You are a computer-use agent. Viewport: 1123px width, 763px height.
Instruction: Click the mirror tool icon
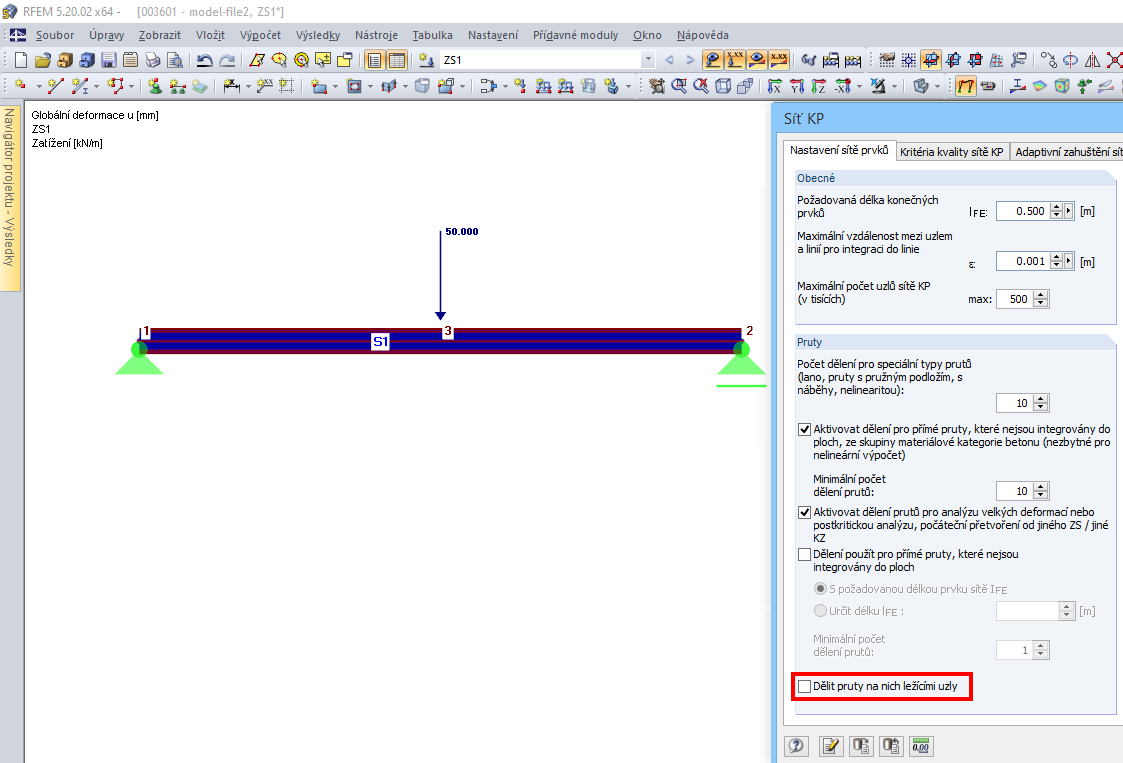point(1092,60)
